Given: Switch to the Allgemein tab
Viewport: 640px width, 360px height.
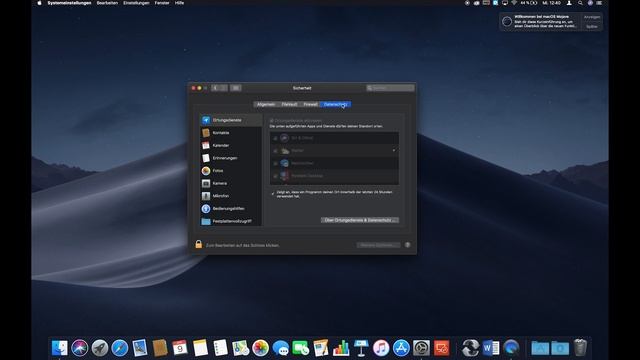Looking at the screenshot, I should click(x=266, y=104).
